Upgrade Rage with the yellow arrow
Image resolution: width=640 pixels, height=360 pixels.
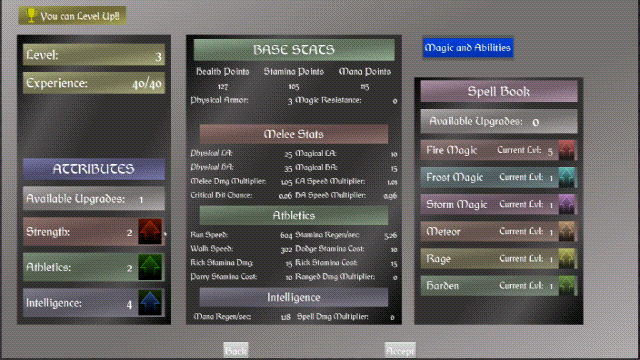(567, 258)
